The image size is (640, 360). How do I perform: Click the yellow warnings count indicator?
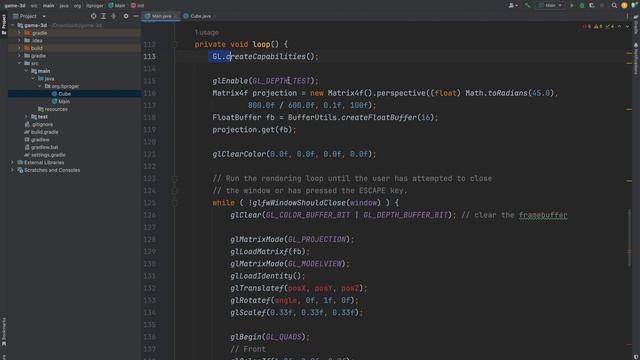coord(598,27)
